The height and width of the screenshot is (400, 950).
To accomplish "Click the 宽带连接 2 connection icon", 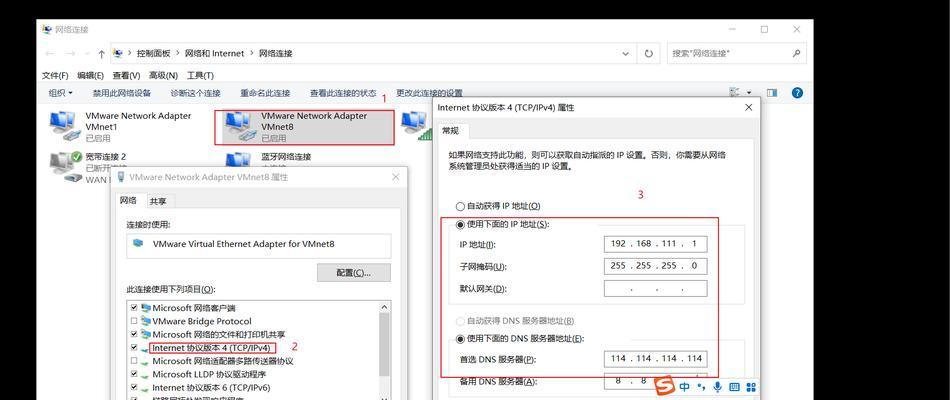I will tap(65, 167).
